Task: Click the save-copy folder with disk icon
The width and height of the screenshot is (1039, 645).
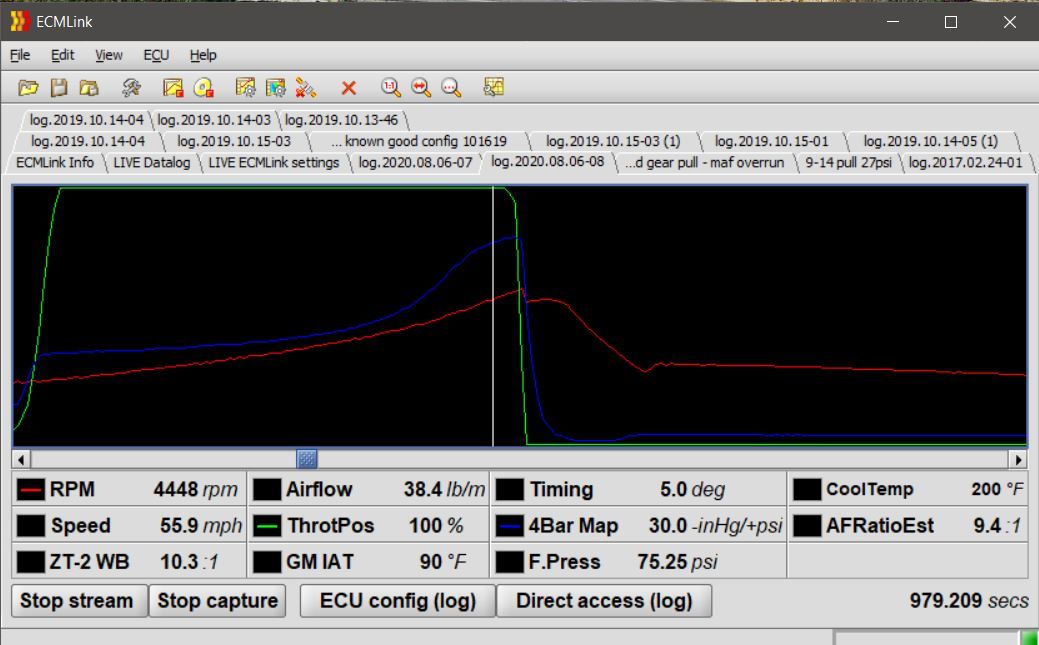Action: coord(89,88)
